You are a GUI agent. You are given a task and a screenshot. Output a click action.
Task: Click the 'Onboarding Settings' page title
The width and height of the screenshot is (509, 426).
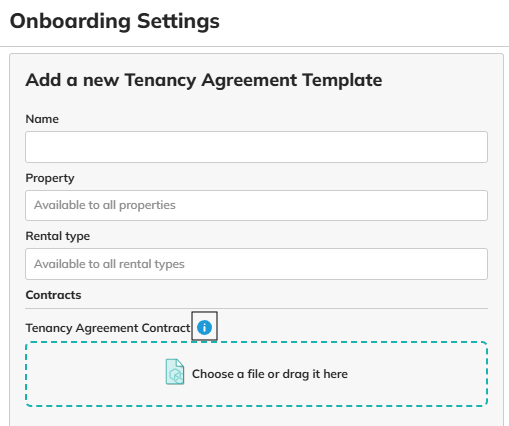(x=115, y=21)
